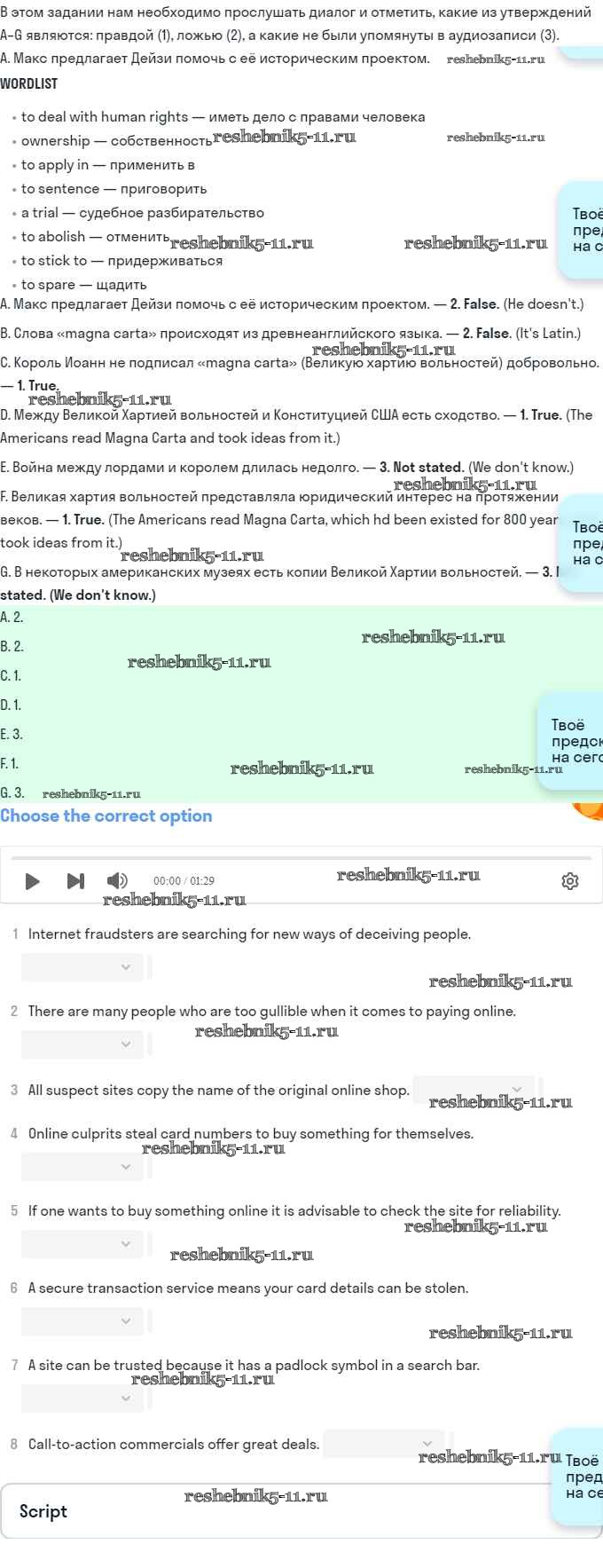Image resolution: width=603 pixels, height=1568 pixels.
Task: Click the "Choose the correct option" heading
Action: (x=106, y=816)
